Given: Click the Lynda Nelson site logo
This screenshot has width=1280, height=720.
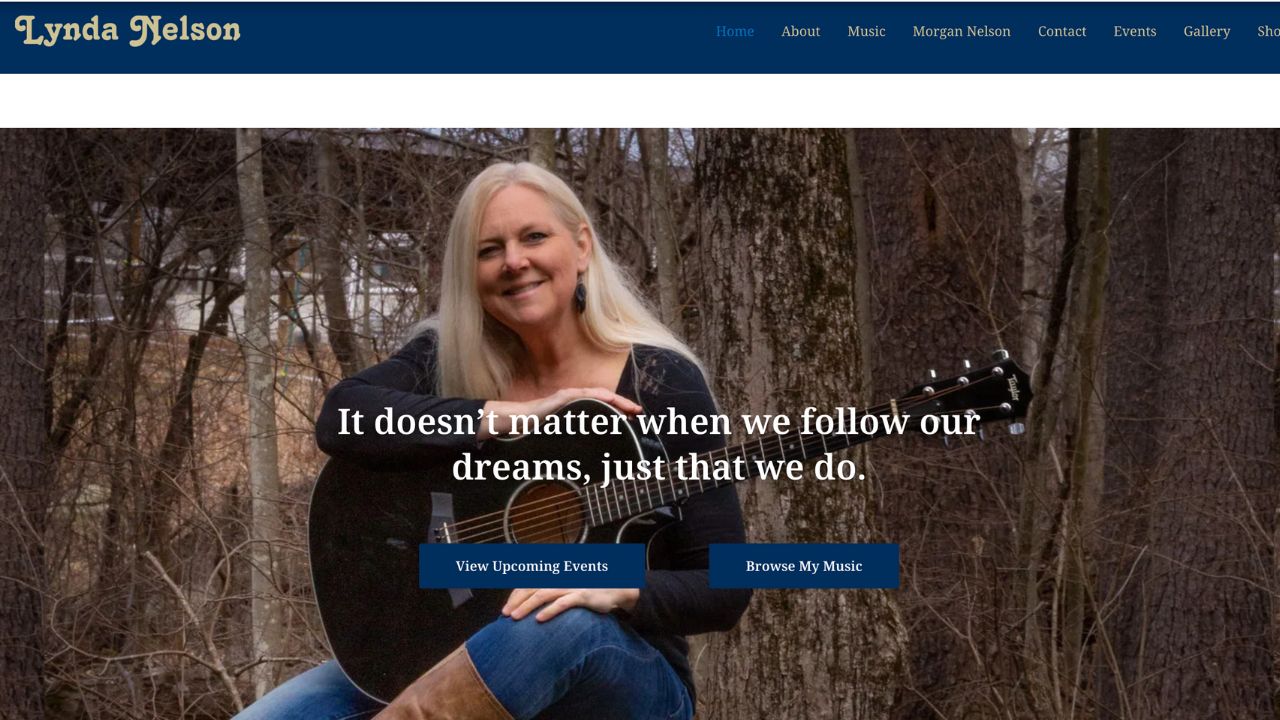Looking at the screenshot, I should pyautogui.click(x=128, y=31).
